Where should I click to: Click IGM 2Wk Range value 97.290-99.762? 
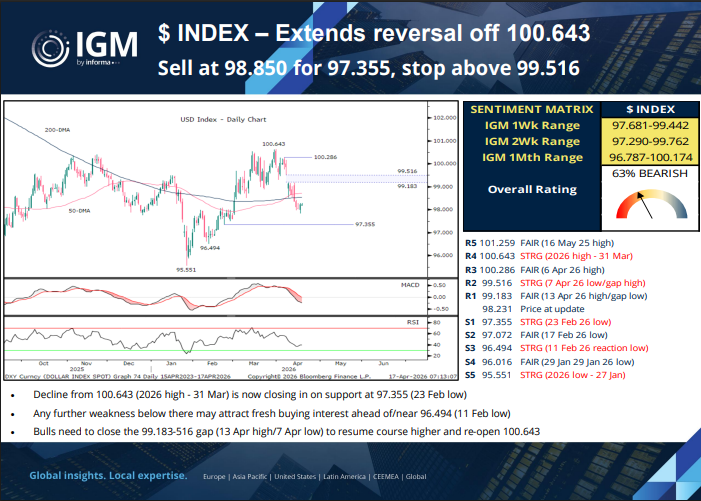pyautogui.click(x=646, y=141)
